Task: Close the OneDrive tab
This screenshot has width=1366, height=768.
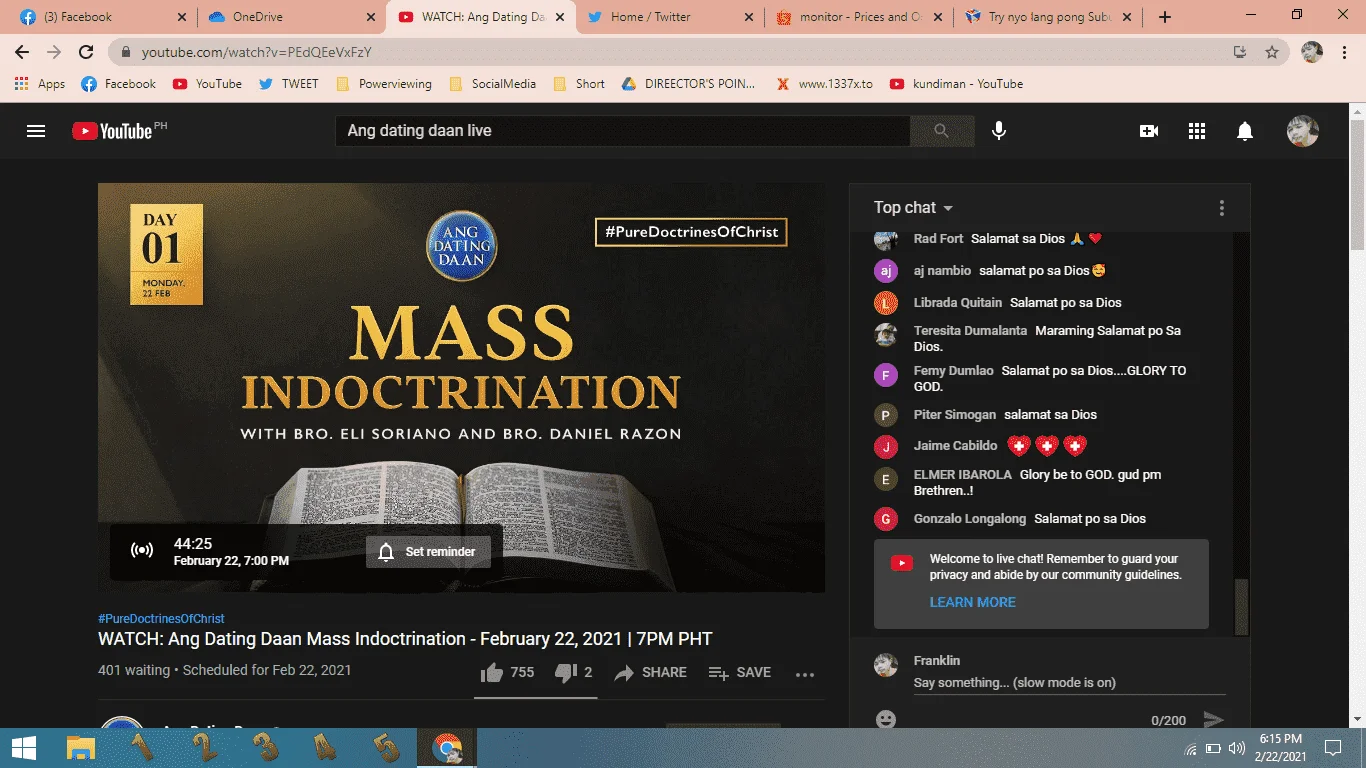Action: coord(371,17)
